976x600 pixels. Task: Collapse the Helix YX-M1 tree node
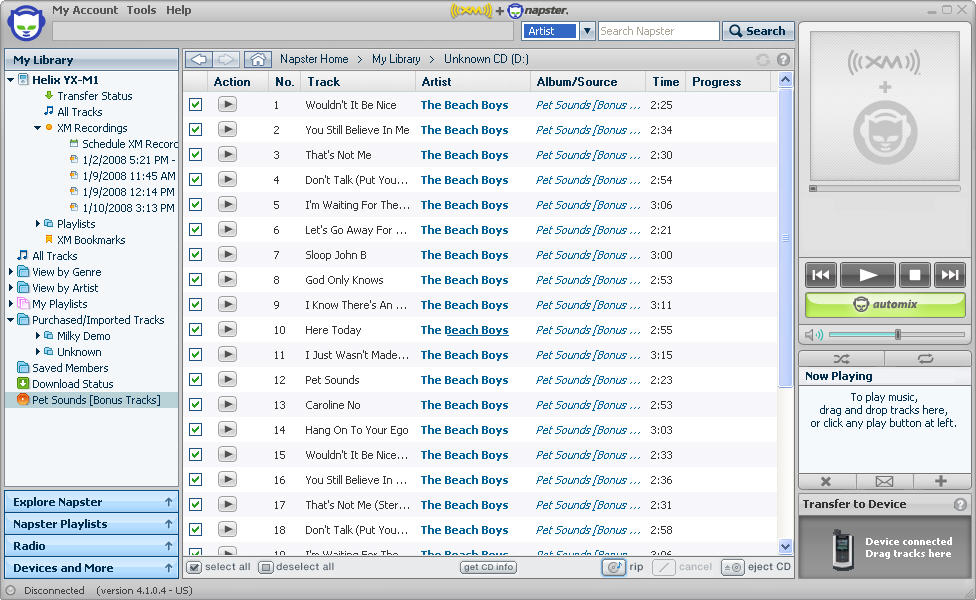pyautogui.click(x=11, y=80)
